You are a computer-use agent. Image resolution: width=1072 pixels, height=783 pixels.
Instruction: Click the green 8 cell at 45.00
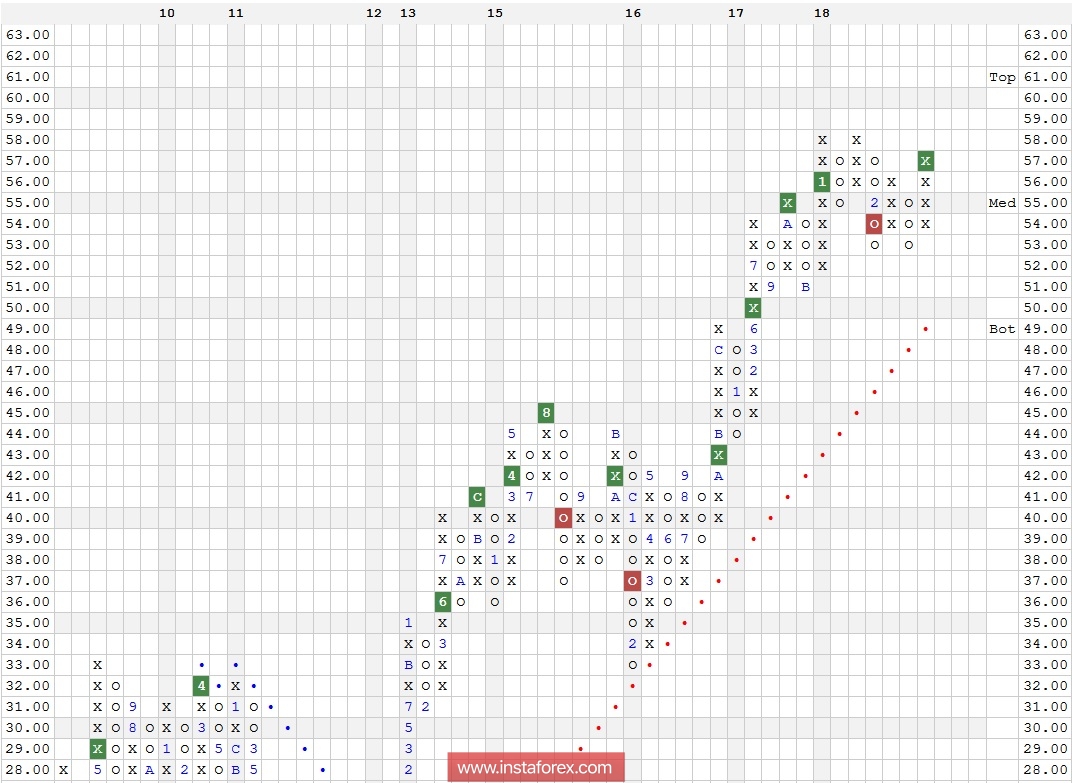tap(546, 412)
